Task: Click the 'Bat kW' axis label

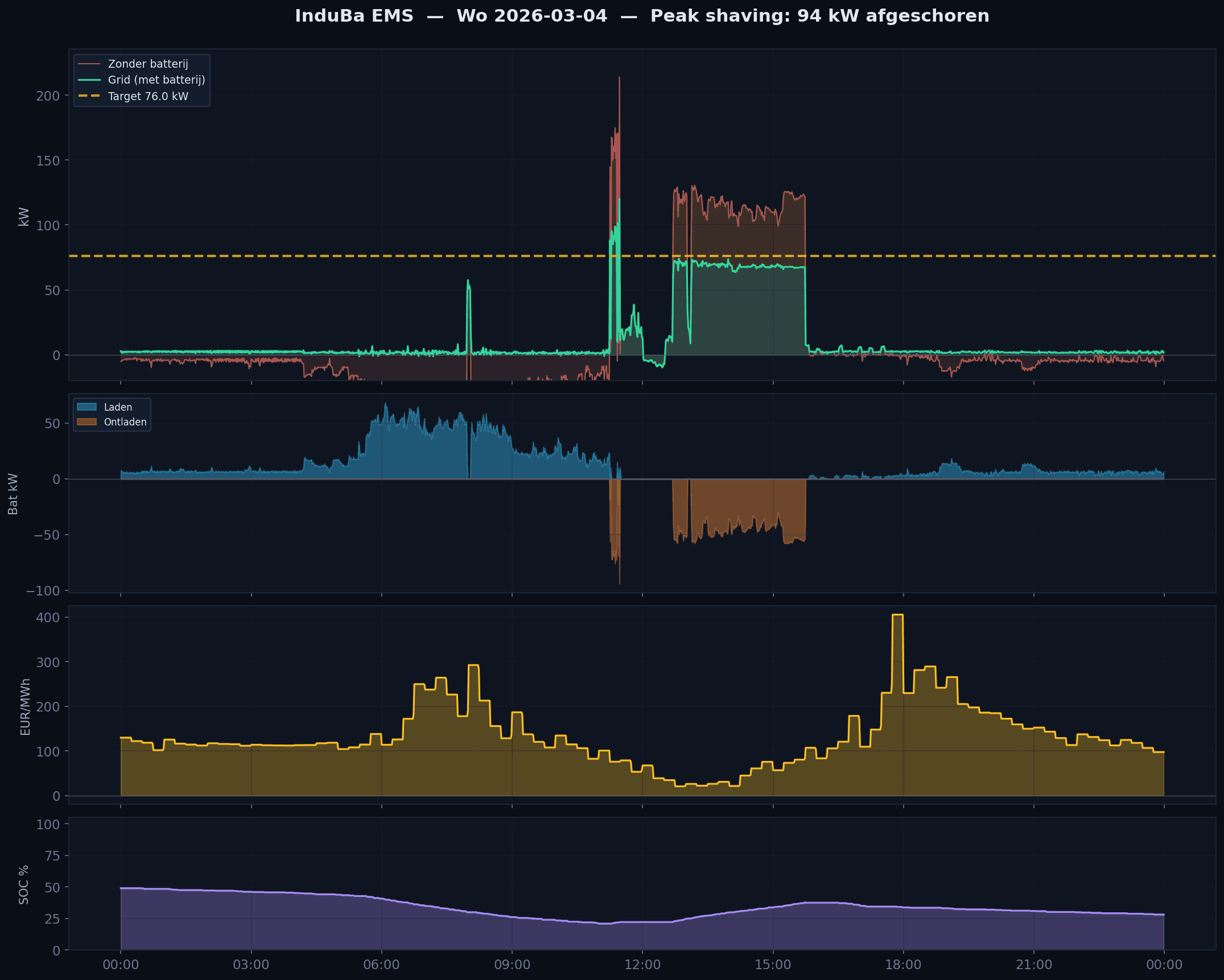Action: pyautogui.click(x=13, y=494)
